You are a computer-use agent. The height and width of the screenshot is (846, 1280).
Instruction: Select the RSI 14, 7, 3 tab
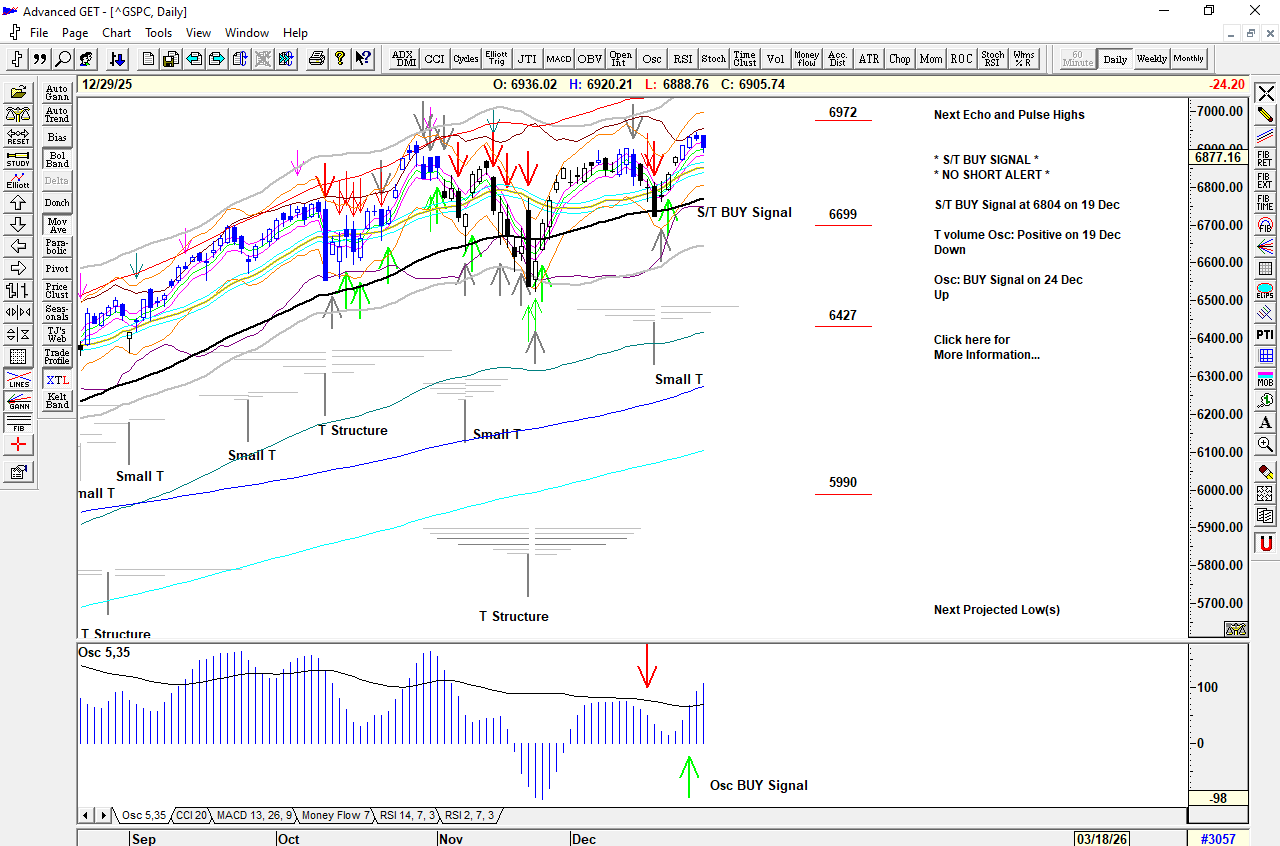(407, 816)
